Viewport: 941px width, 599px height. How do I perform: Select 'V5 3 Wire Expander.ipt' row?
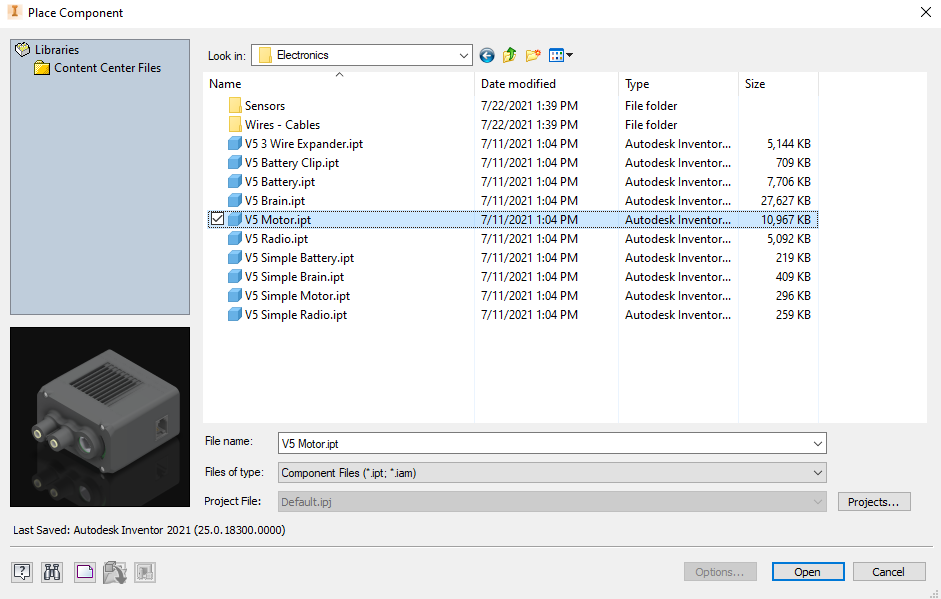[x=513, y=144]
